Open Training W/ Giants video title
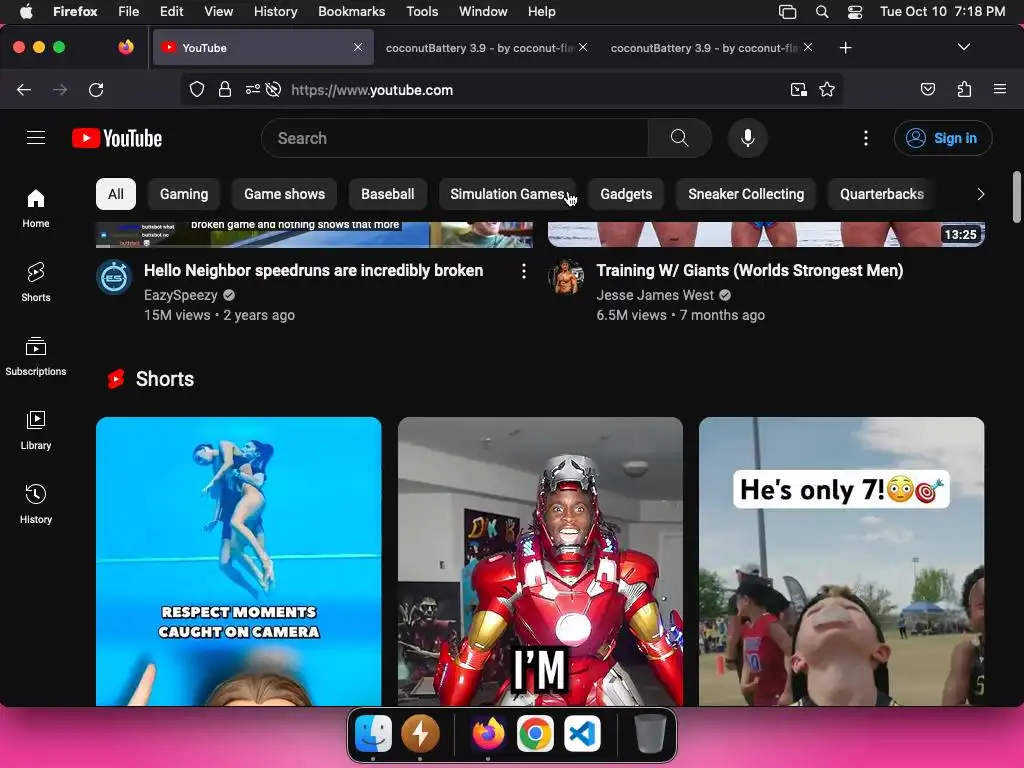 click(750, 270)
